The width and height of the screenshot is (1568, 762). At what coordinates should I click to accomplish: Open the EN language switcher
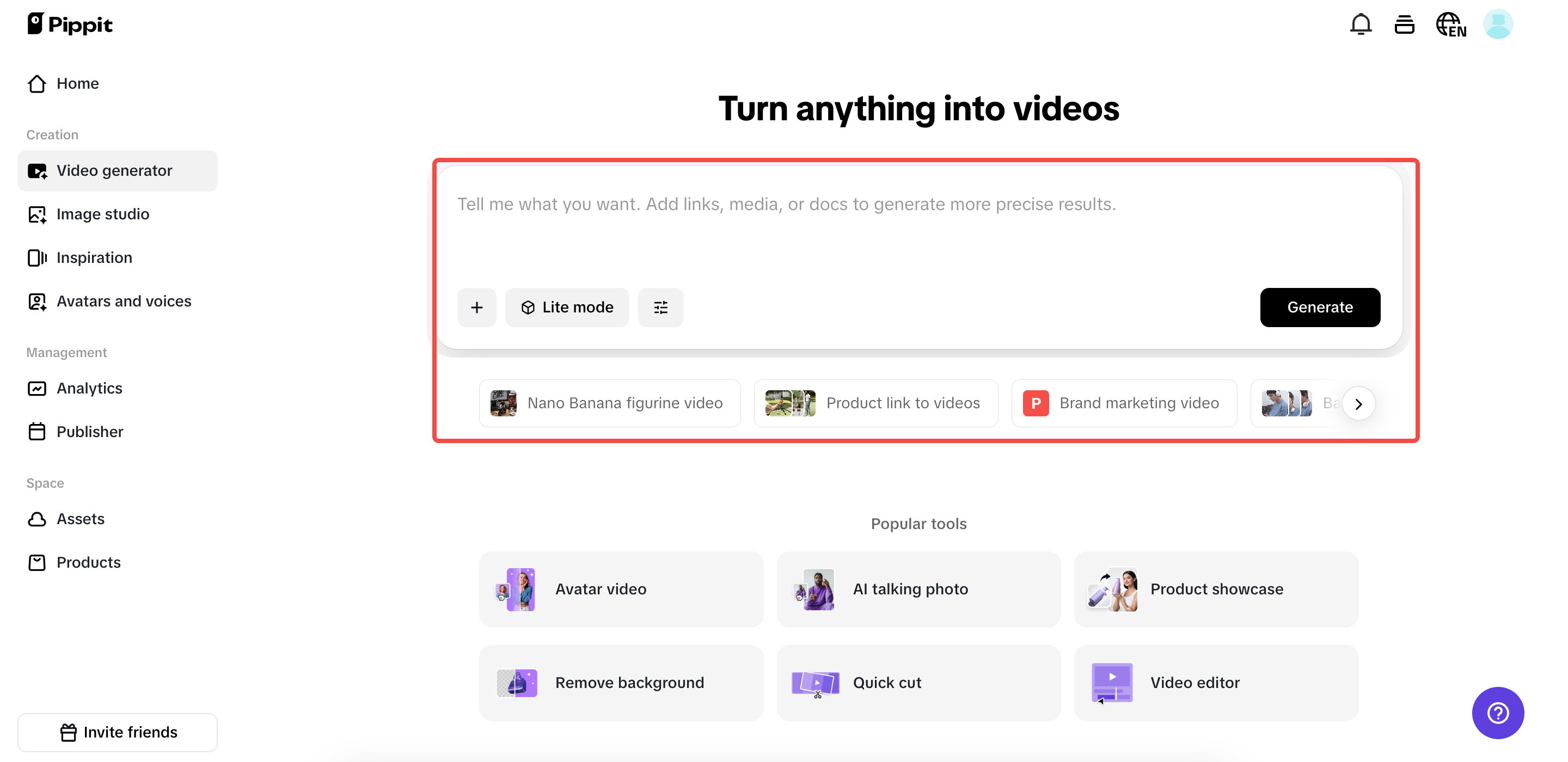[1451, 24]
